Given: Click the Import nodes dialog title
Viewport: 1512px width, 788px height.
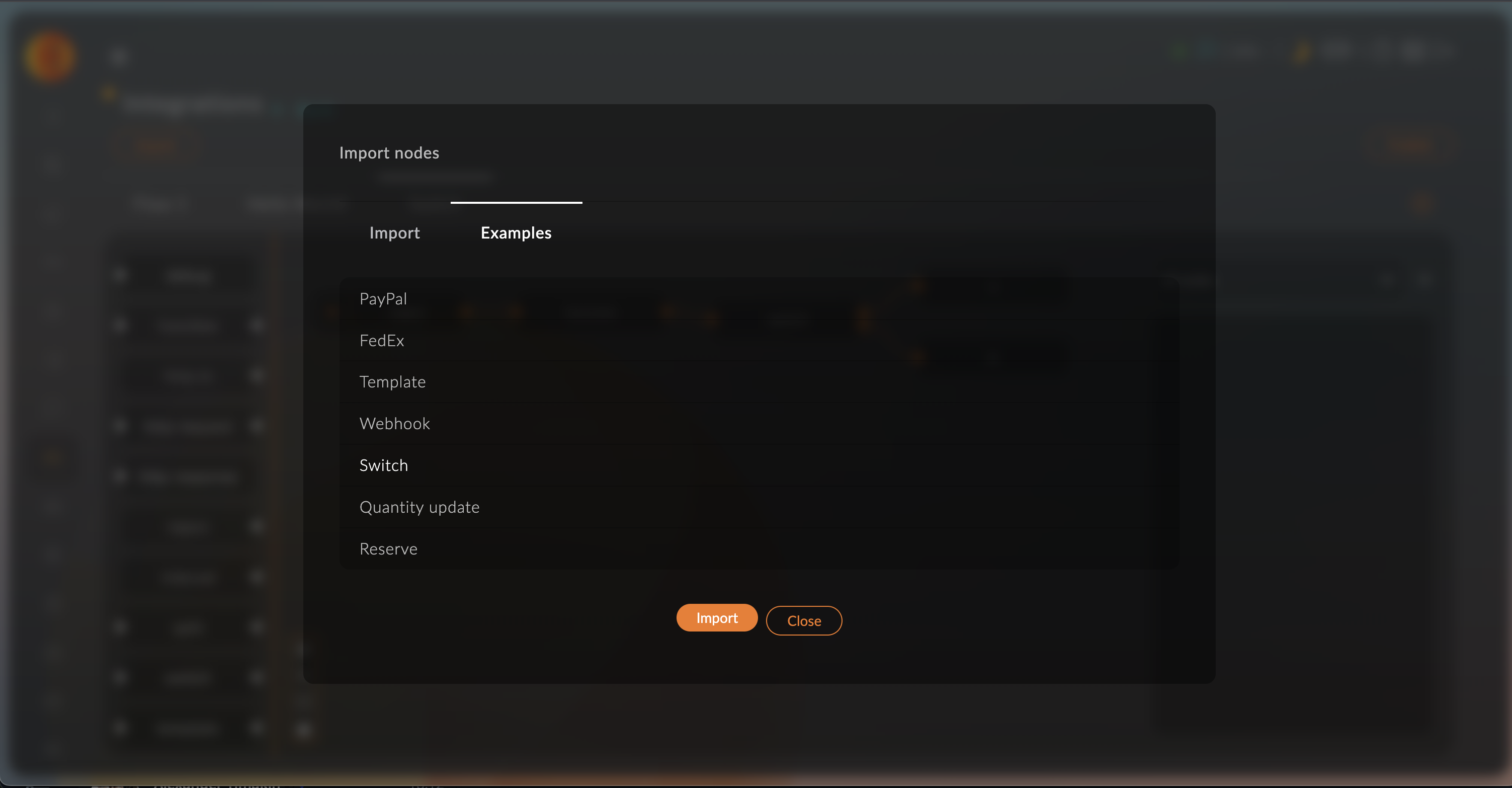Looking at the screenshot, I should [x=389, y=152].
